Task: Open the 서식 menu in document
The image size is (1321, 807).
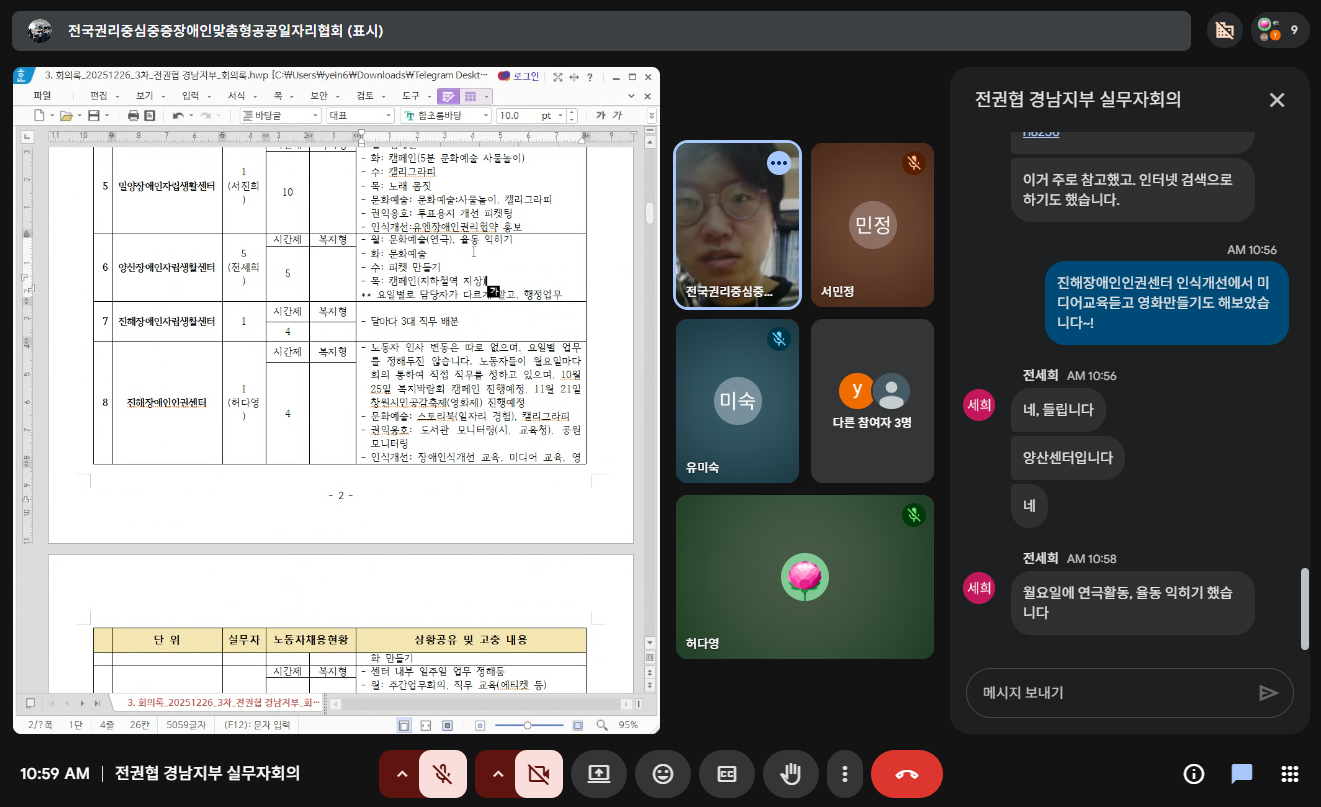Action: coord(236,96)
